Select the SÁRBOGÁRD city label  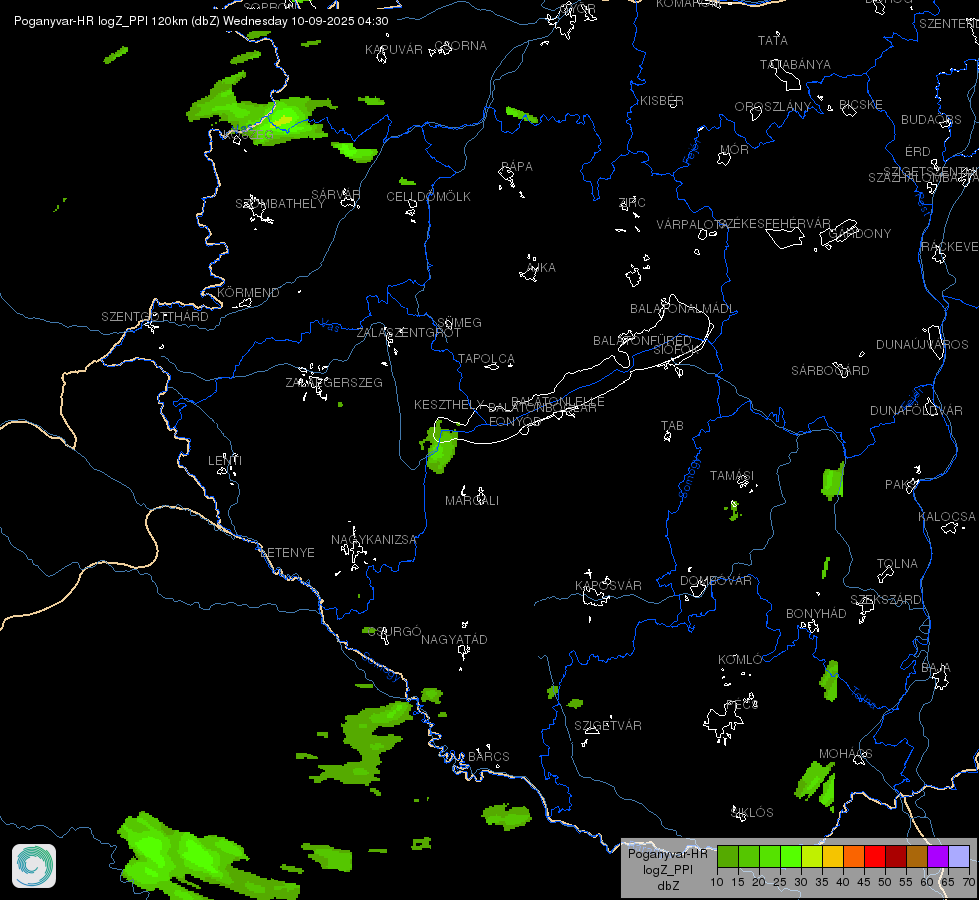pyautogui.click(x=830, y=370)
